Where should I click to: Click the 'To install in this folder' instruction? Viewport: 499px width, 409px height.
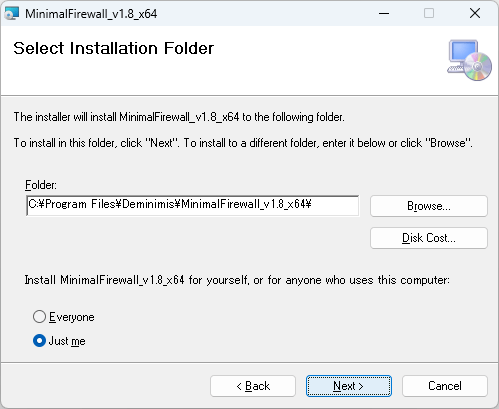(243, 143)
